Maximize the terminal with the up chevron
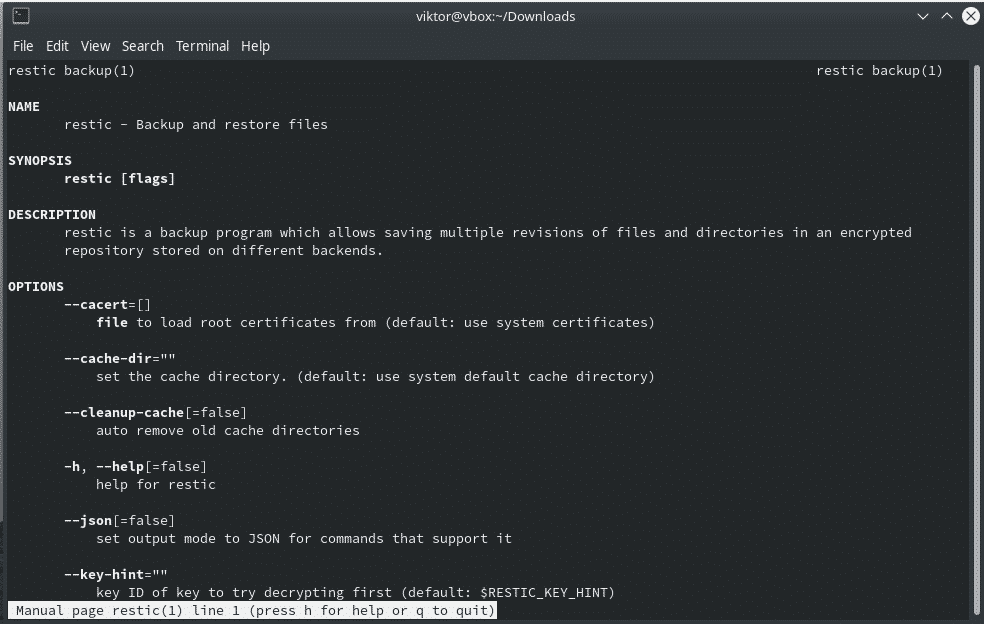Screen dimensions: 984x624 (x=946, y=16)
